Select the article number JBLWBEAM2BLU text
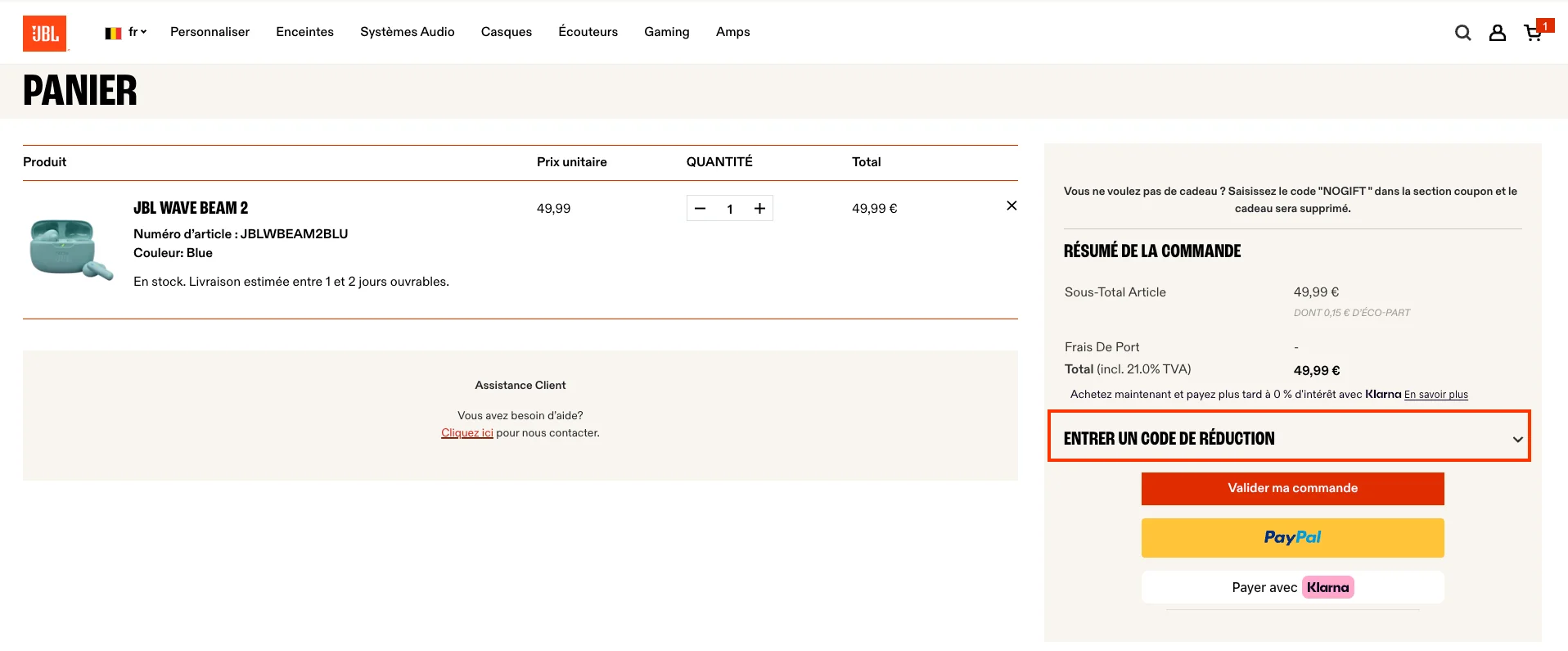This screenshot has height=651, width=1568. tap(241, 234)
